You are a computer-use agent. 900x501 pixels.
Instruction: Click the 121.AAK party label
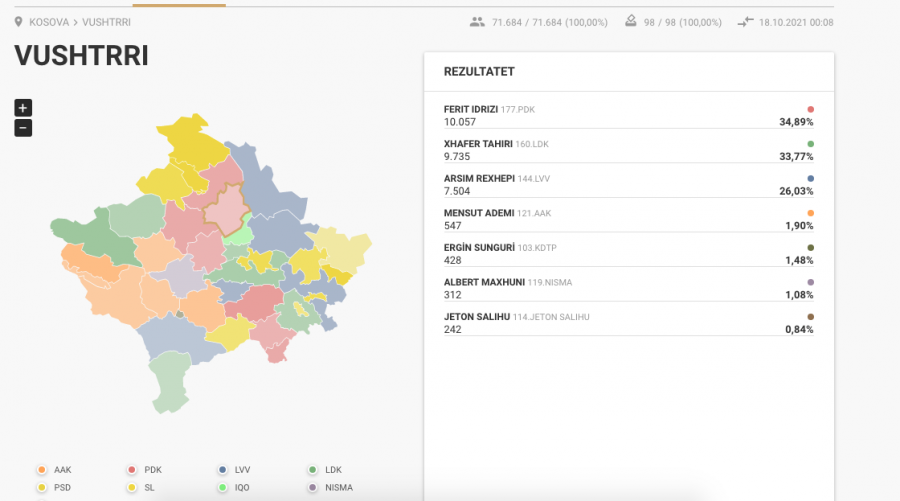click(534, 213)
